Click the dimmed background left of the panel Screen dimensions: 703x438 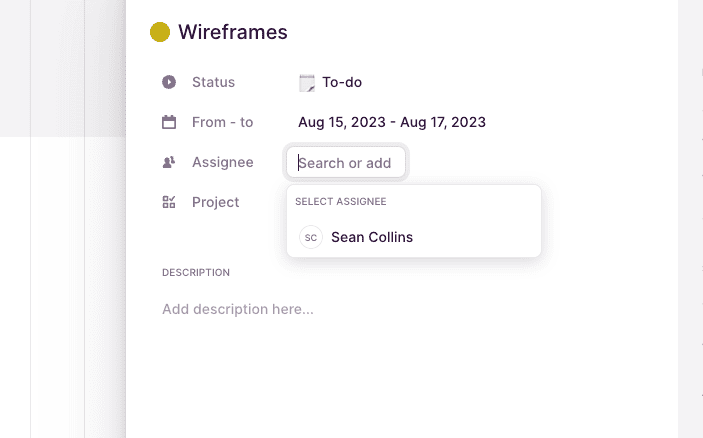[x=63, y=219]
